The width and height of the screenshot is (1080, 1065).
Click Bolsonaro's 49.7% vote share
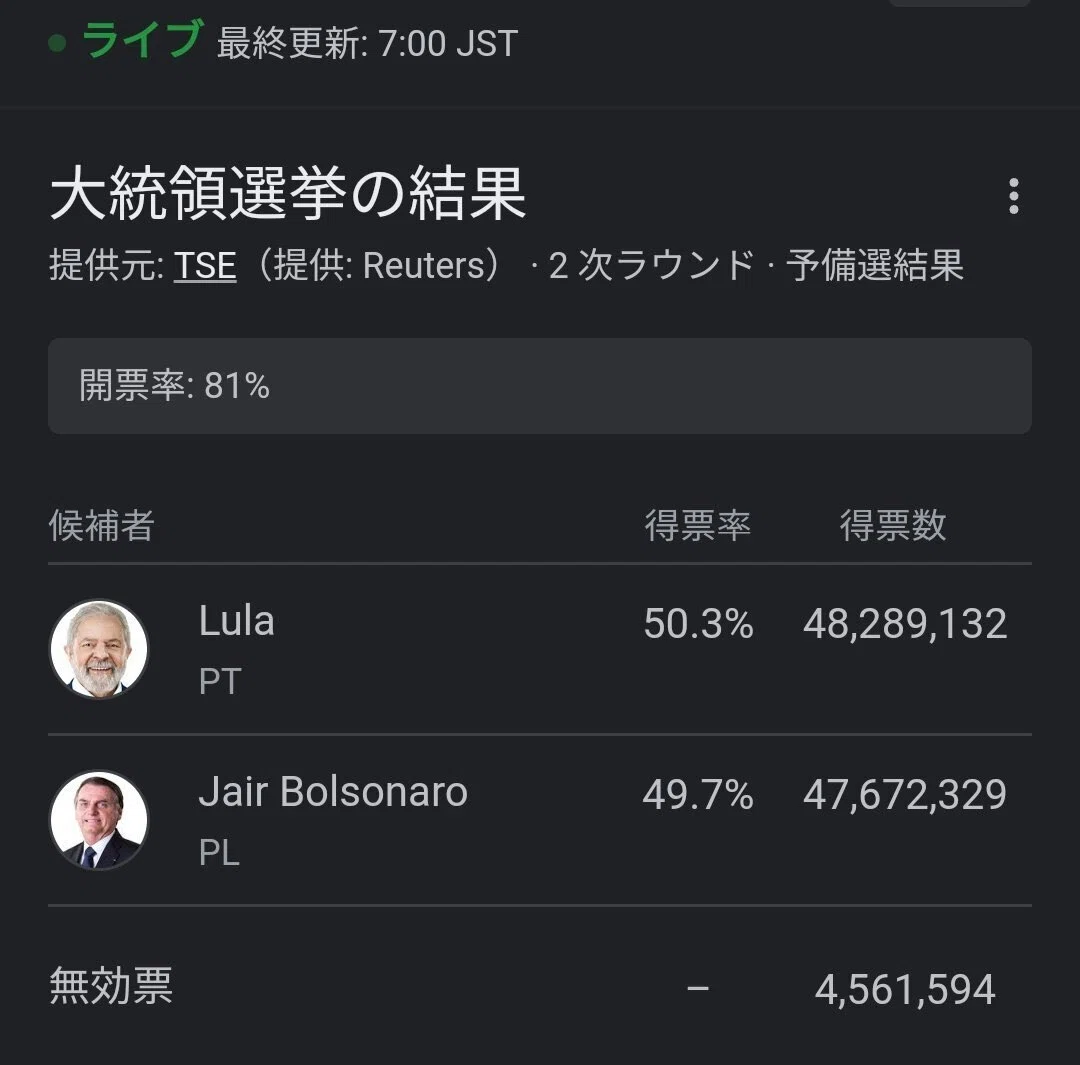(x=698, y=795)
